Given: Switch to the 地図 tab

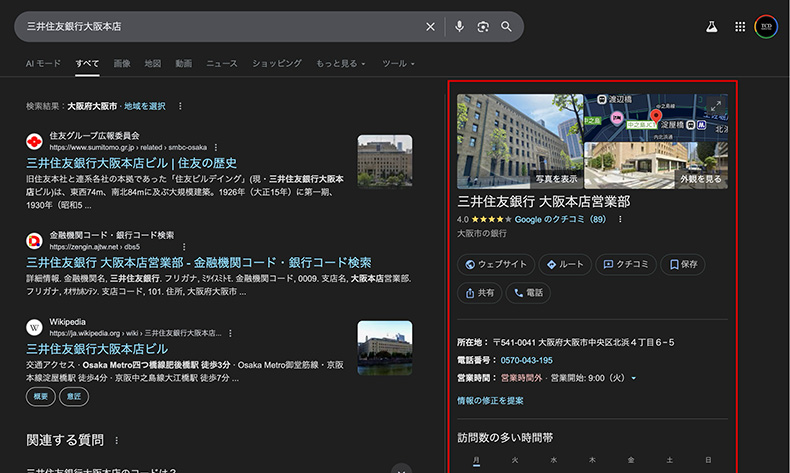Looking at the screenshot, I should (153, 63).
